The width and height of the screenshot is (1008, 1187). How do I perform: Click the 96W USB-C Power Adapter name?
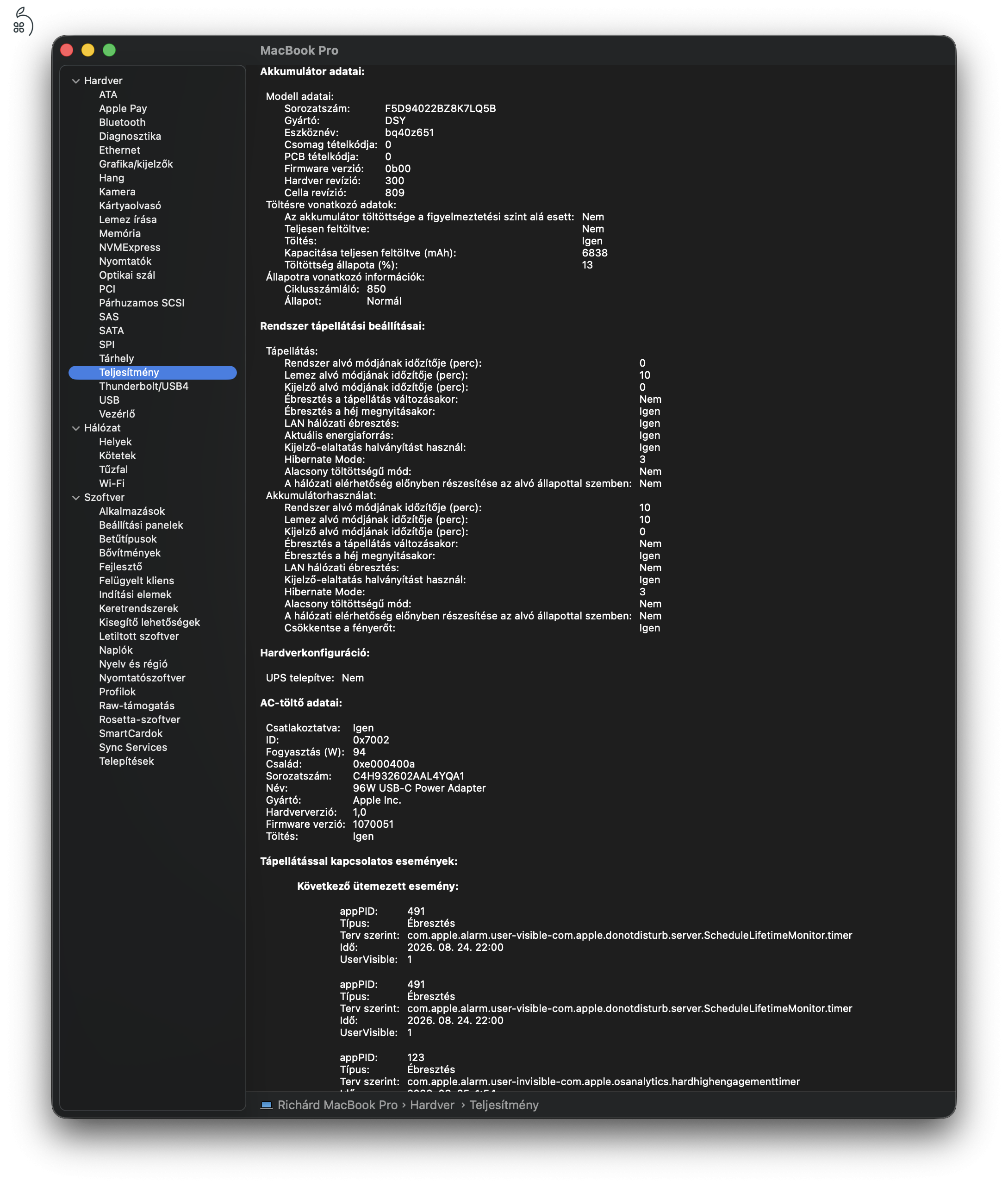(419, 788)
